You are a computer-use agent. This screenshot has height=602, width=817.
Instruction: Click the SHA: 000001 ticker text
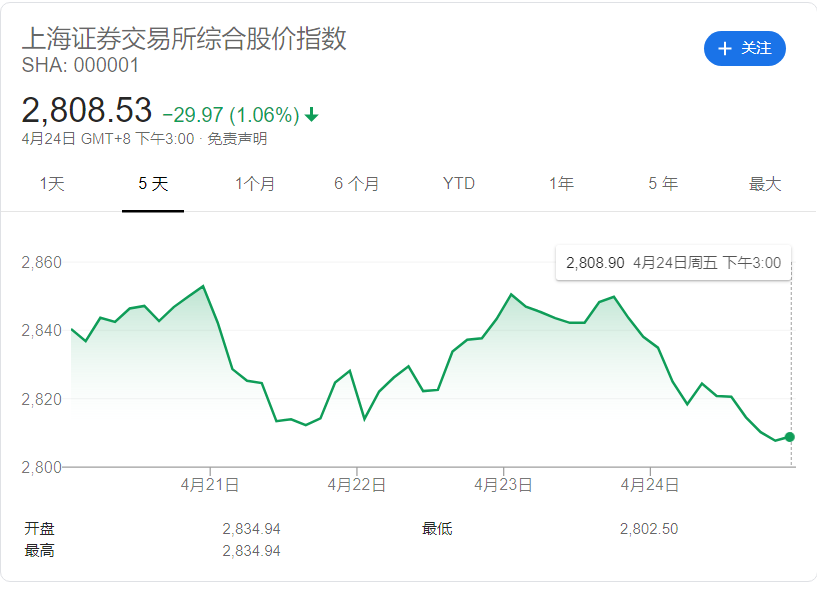click(x=80, y=66)
